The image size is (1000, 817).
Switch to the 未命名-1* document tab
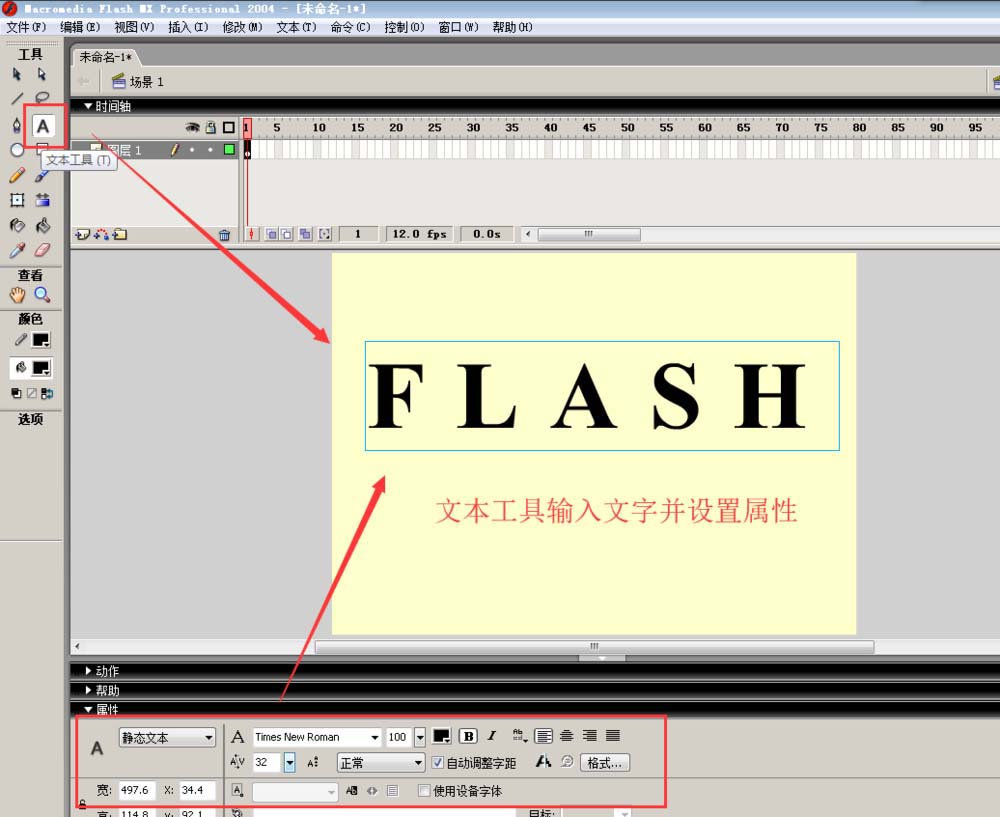click(105, 57)
